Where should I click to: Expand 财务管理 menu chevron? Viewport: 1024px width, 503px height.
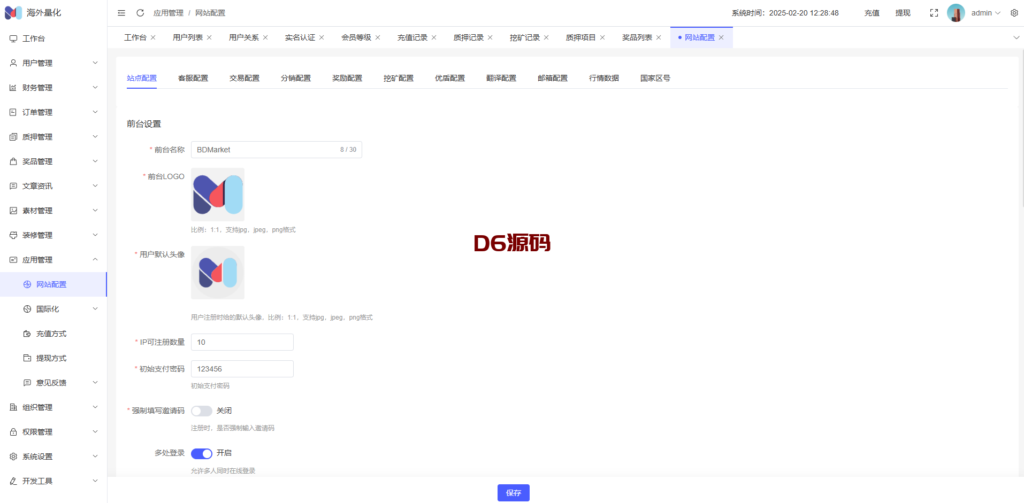(x=95, y=88)
